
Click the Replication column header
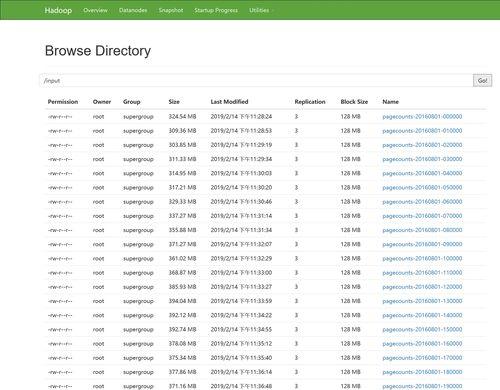point(310,102)
